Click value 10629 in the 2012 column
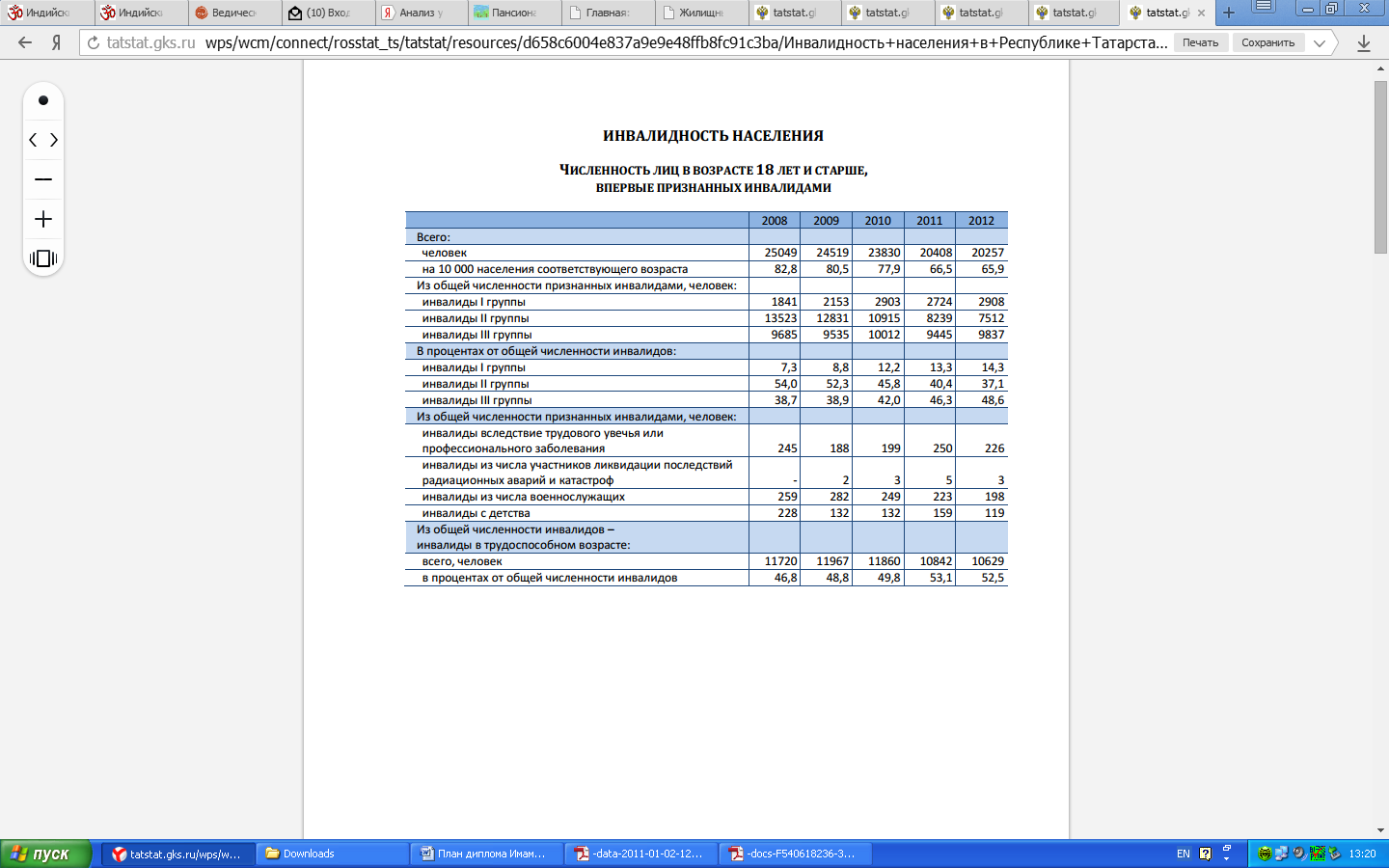 (x=988, y=561)
